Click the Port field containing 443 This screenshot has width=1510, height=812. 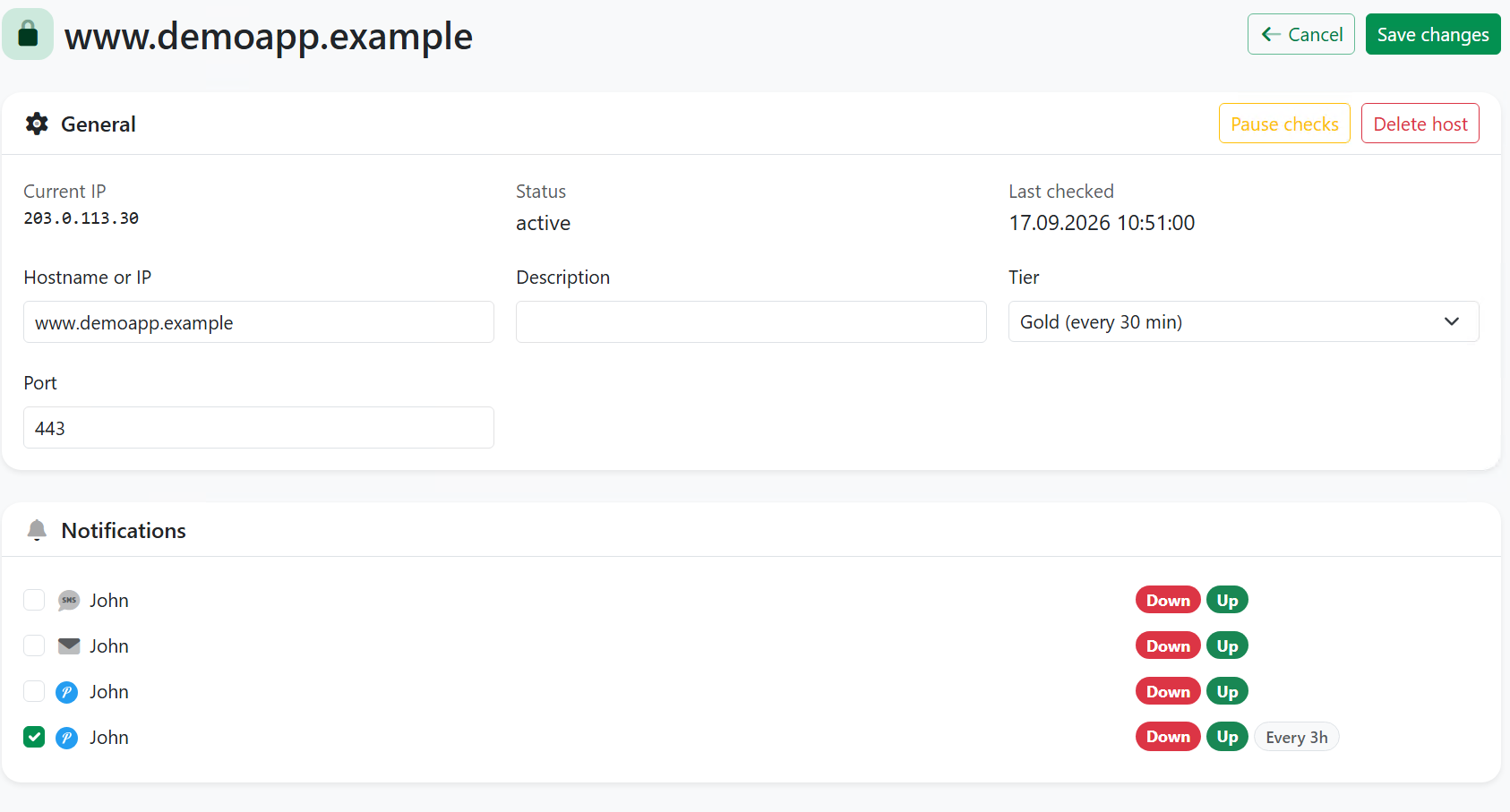click(259, 428)
